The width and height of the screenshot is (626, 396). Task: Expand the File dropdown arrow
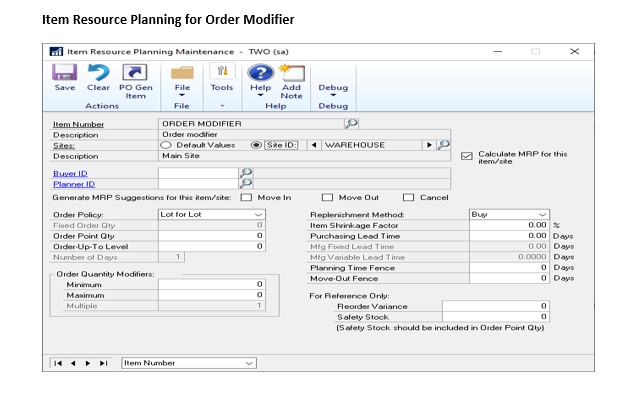click(x=182, y=95)
